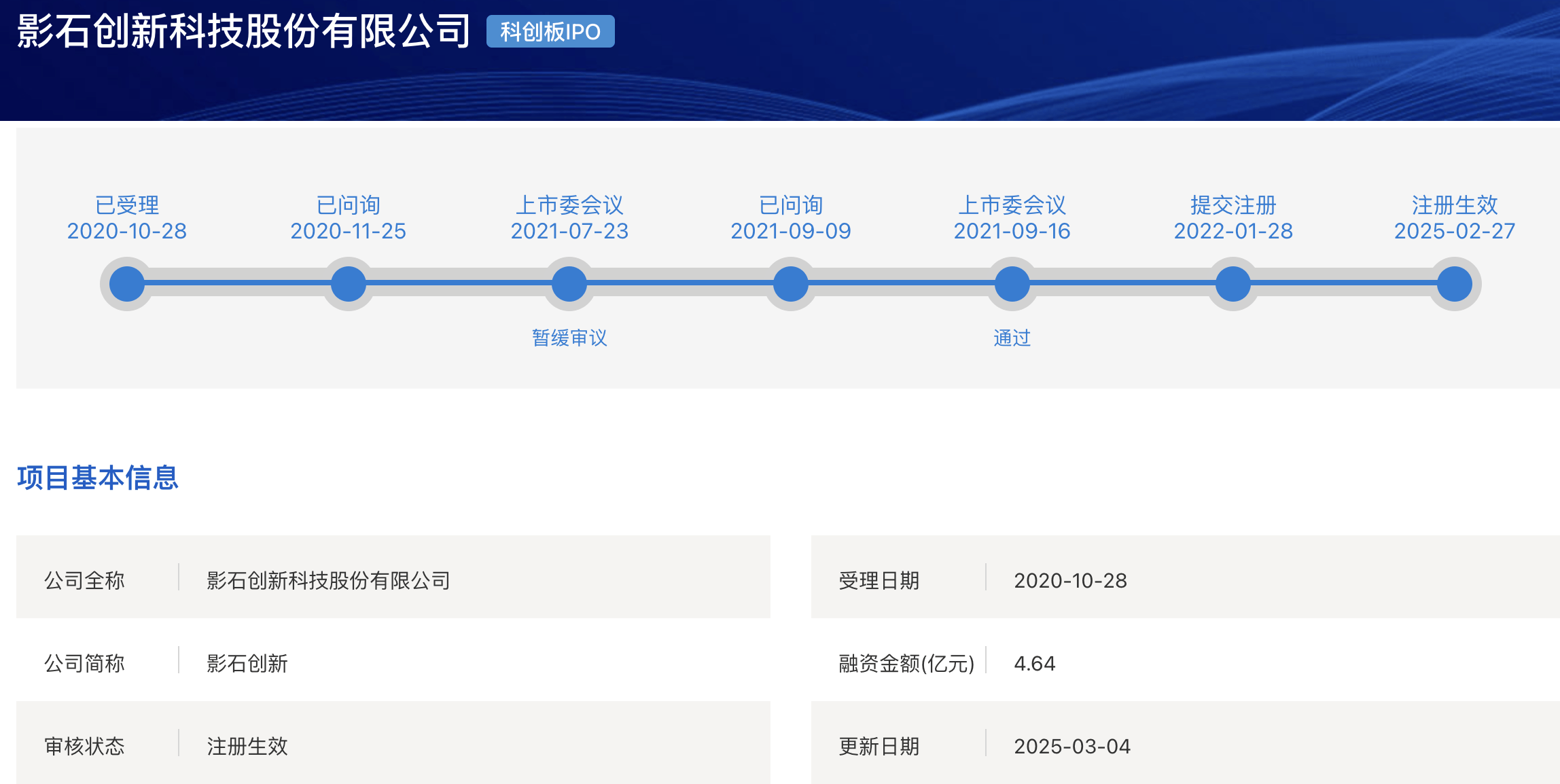The width and height of the screenshot is (1560, 784).
Task: Click the 已问询 2021-09-09 timeline node
Action: [x=791, y=284]
